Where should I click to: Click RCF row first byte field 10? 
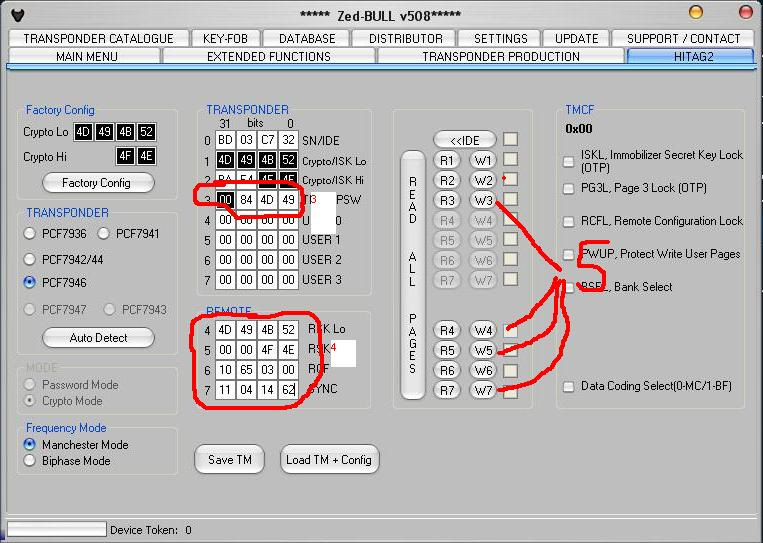point(225,370)
